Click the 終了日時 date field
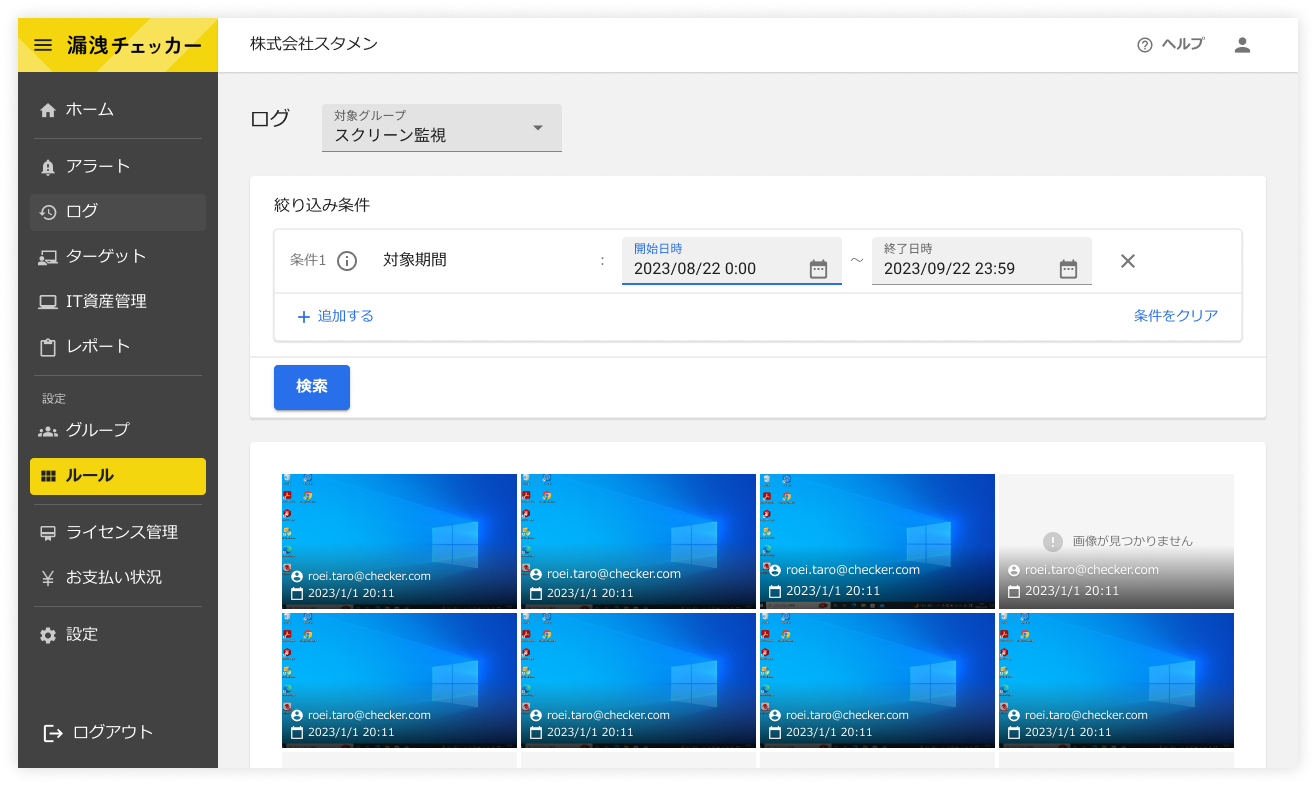 982,260
